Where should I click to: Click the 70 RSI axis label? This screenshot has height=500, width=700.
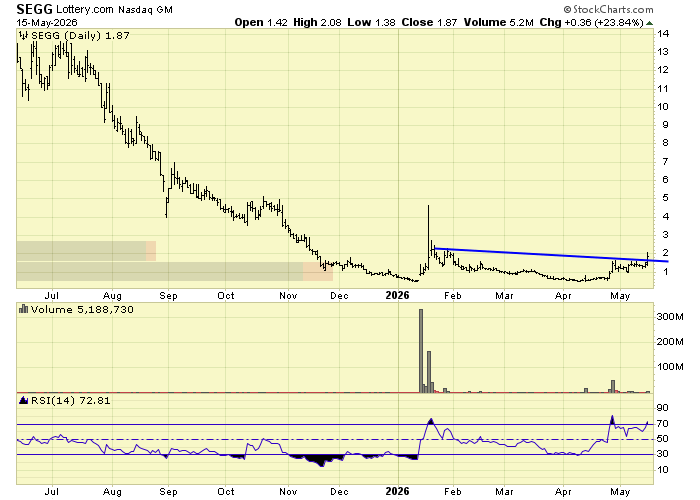click(x=662, y=424)
